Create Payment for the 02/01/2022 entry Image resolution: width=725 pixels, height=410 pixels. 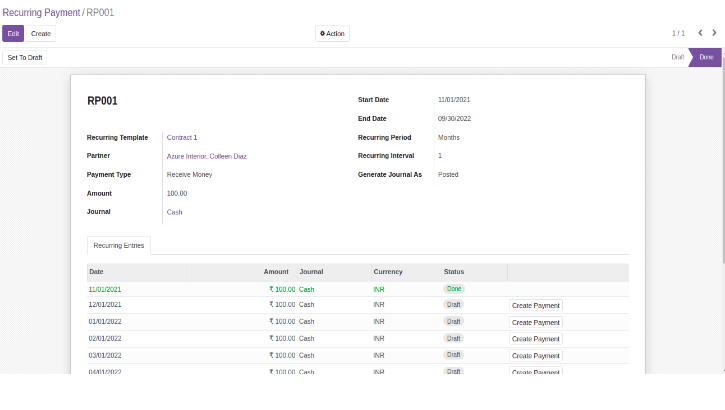tap(535, 339)
